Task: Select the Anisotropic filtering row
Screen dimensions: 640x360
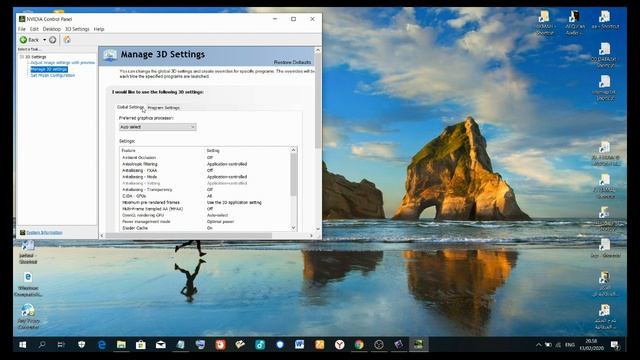Action: [205, 164]
